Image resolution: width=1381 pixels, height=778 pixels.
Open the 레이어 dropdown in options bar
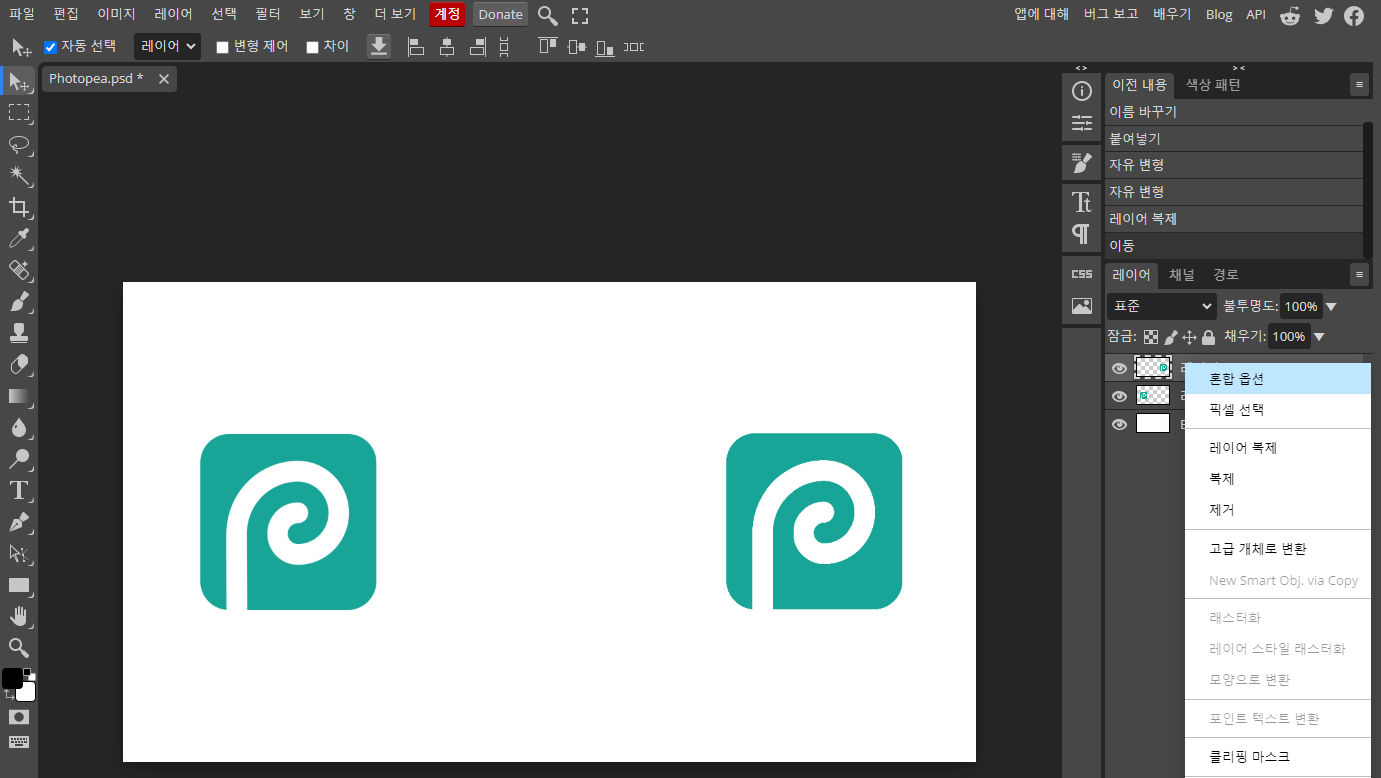click(x=167, y=46)
